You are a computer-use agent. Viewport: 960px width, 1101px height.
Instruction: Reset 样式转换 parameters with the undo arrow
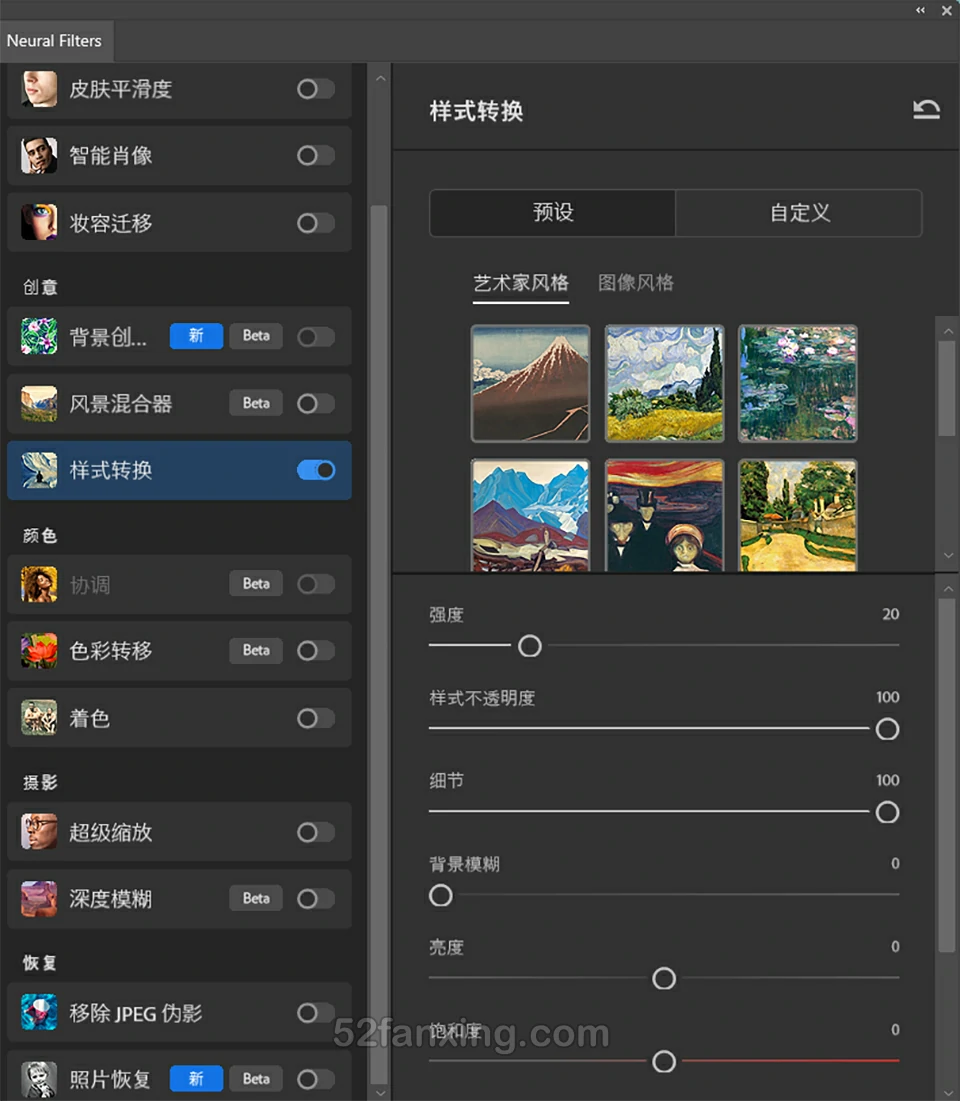coord(926,110)
